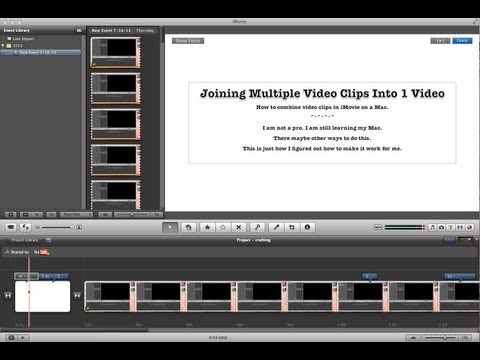Open the titles browser T icon
Image resolution: width=480 pixels, height=360 pixels.
point(451,227)
